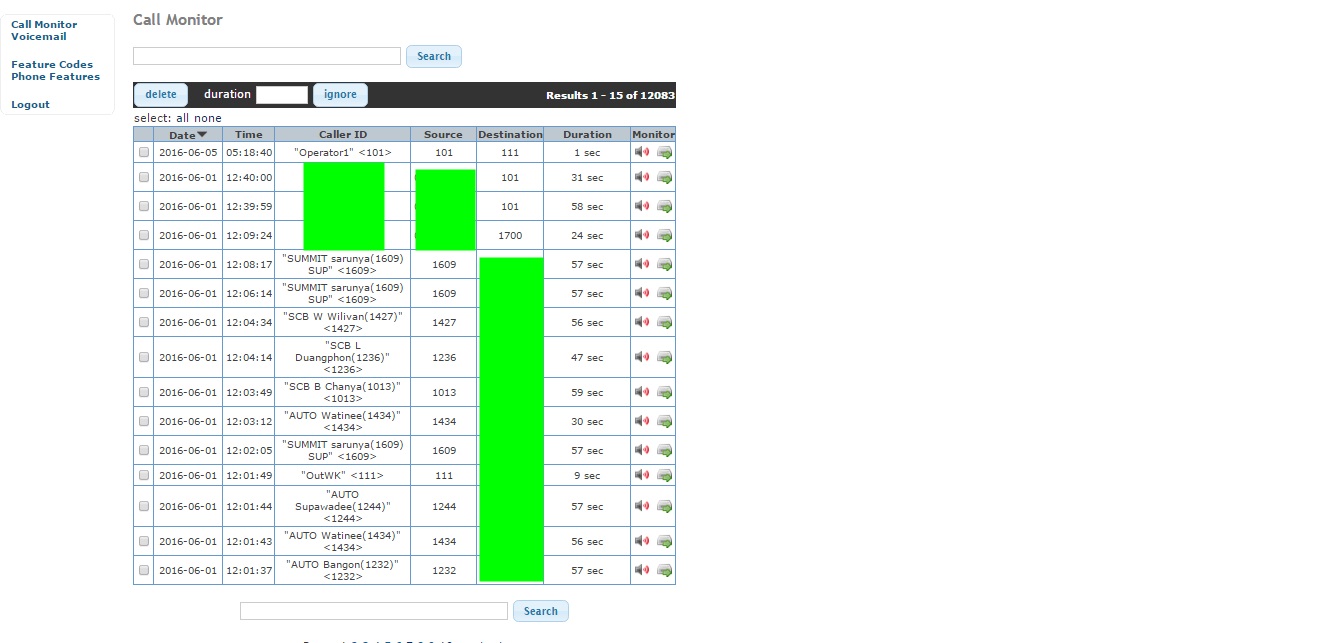Viewport: 1340px width, 643px height.
Task: Sort the table by Duration column header
Action: tap(587, 134)
